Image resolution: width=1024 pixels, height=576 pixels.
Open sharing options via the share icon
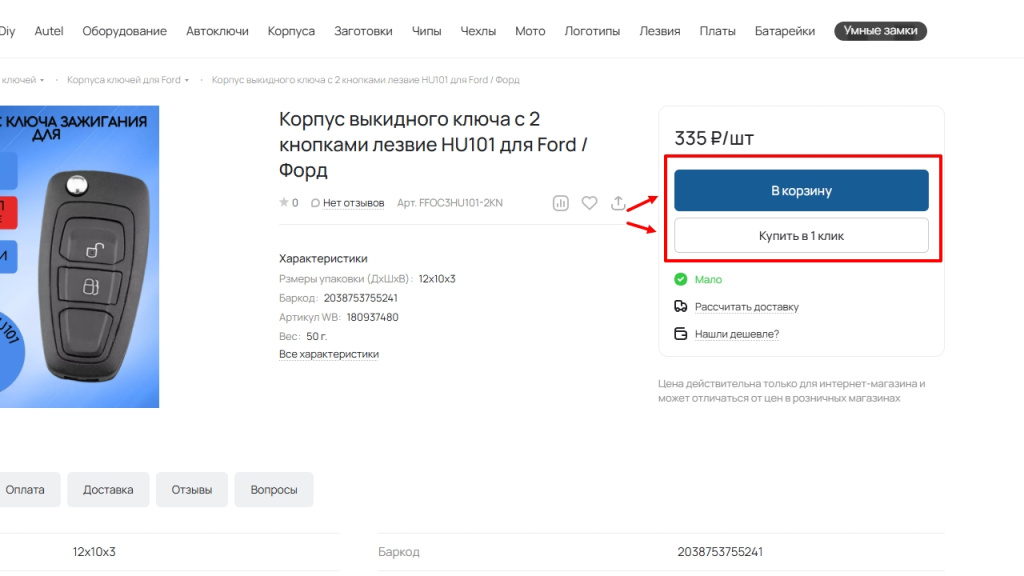click(x=618, y=202)
